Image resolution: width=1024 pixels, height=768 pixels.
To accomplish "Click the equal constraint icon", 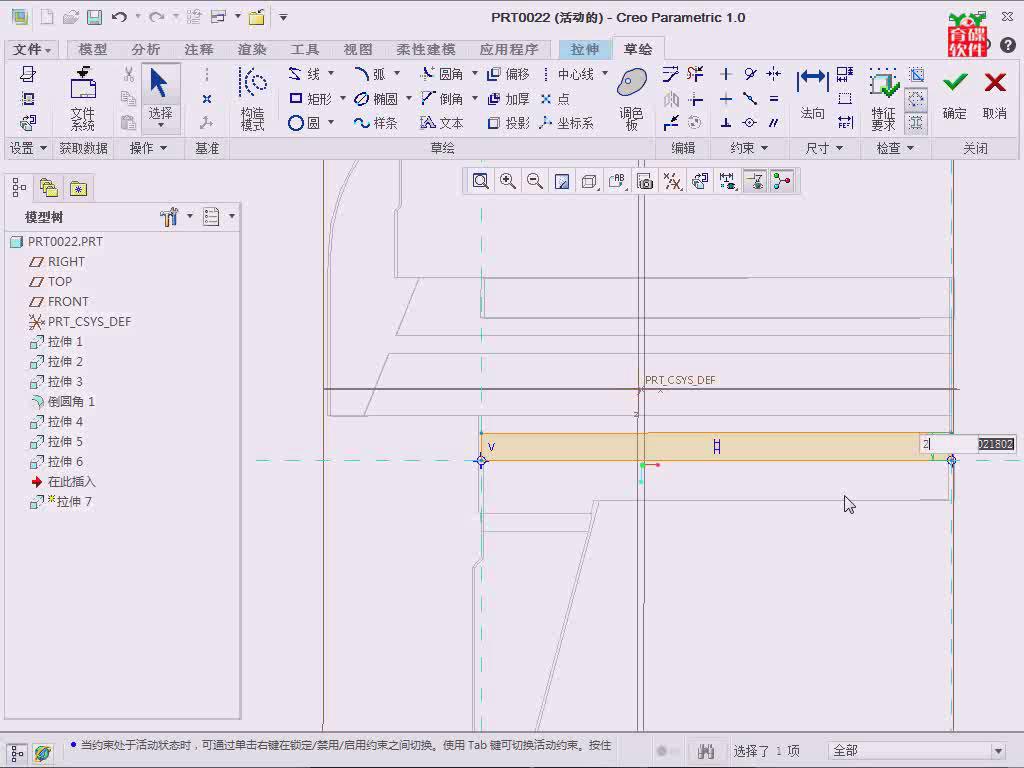I will [x=774, y=99].
